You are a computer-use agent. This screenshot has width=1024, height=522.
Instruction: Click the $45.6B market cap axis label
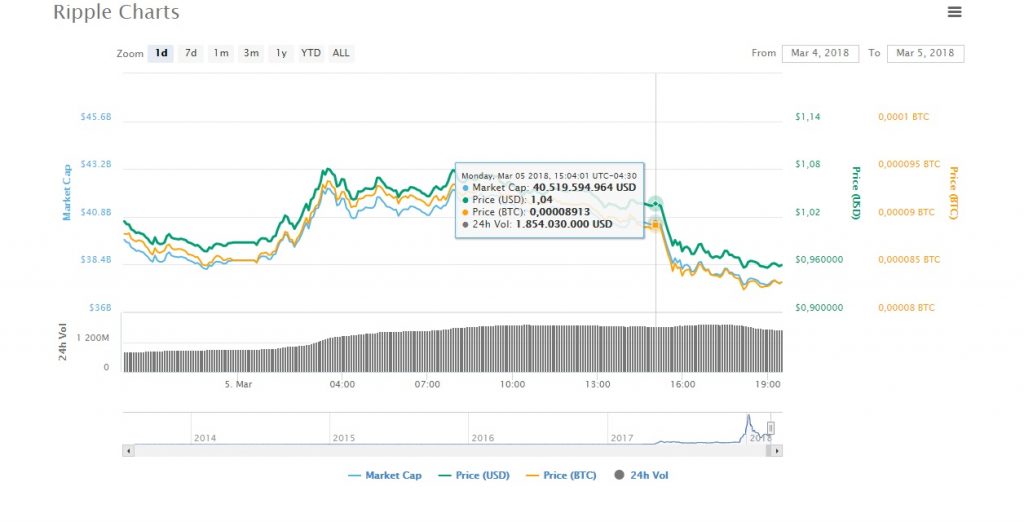coord(96,117)
